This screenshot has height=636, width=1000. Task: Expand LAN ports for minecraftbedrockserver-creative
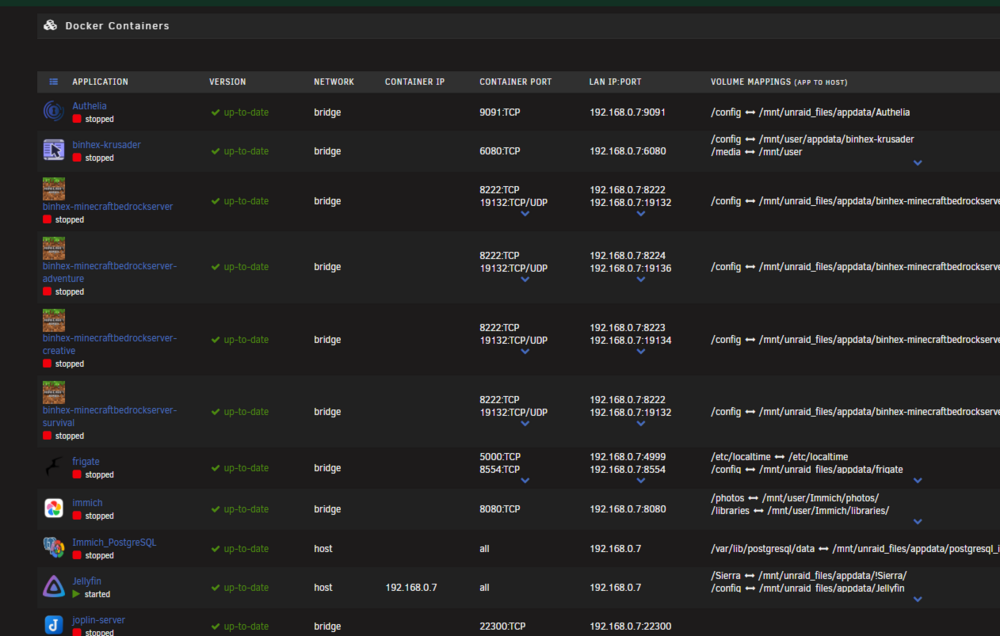(x=641, y=352)
